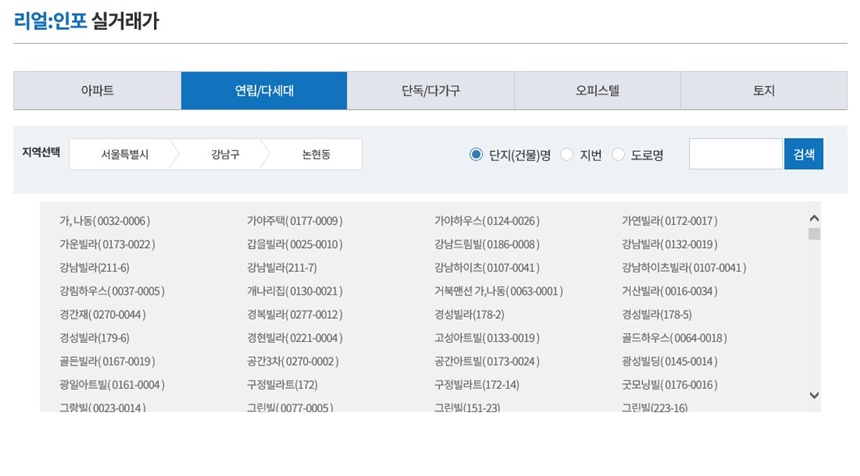
Task: Click the 검색 search button
Action: [804, 154]
